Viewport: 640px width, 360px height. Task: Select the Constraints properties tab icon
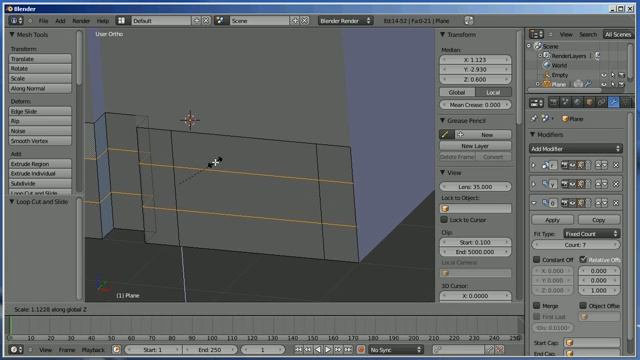tap(601, 102)
